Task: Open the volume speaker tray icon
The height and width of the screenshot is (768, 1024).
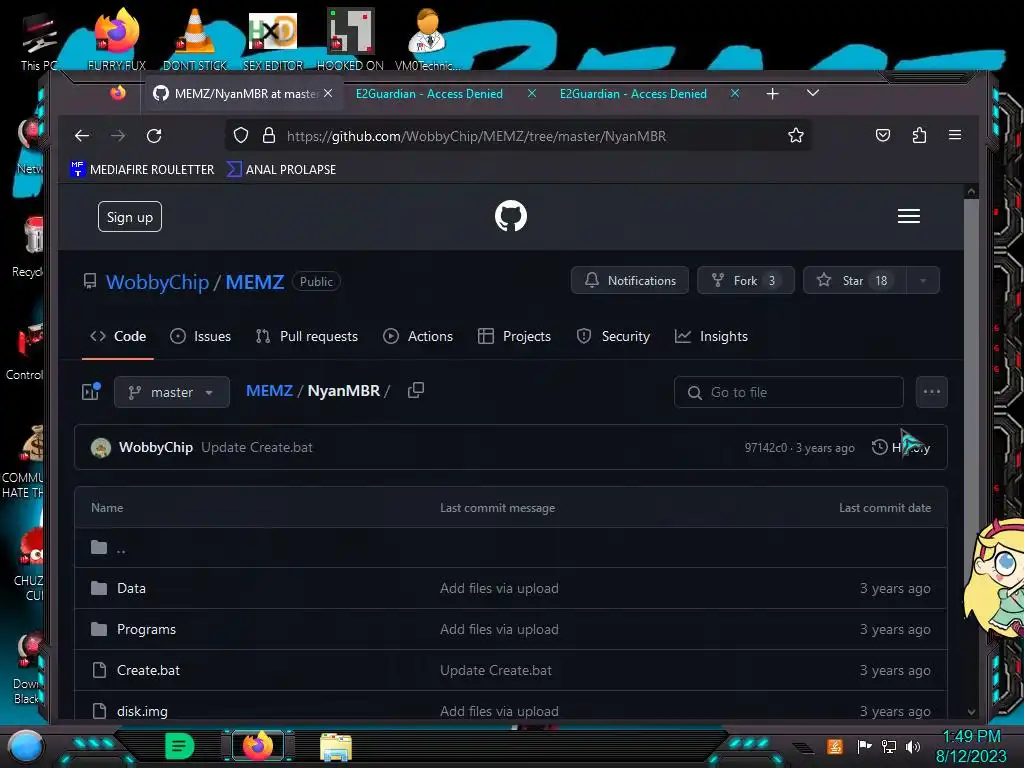Action: click(x=912, y=746)
